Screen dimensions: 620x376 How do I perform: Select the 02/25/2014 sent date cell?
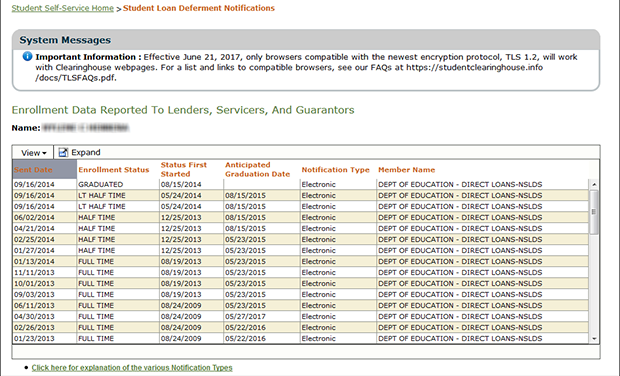(x=45, y=240)
